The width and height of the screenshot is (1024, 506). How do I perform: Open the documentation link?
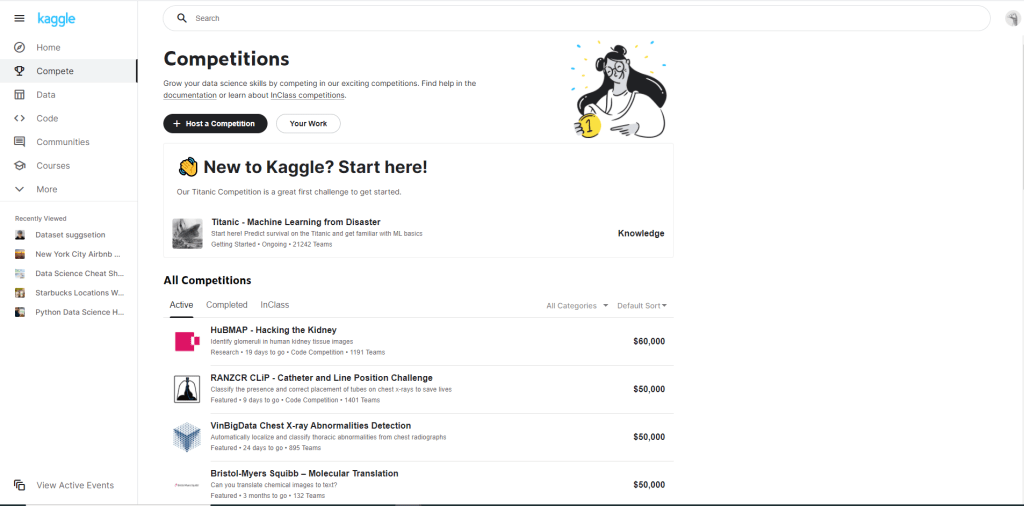pos(190,95)
